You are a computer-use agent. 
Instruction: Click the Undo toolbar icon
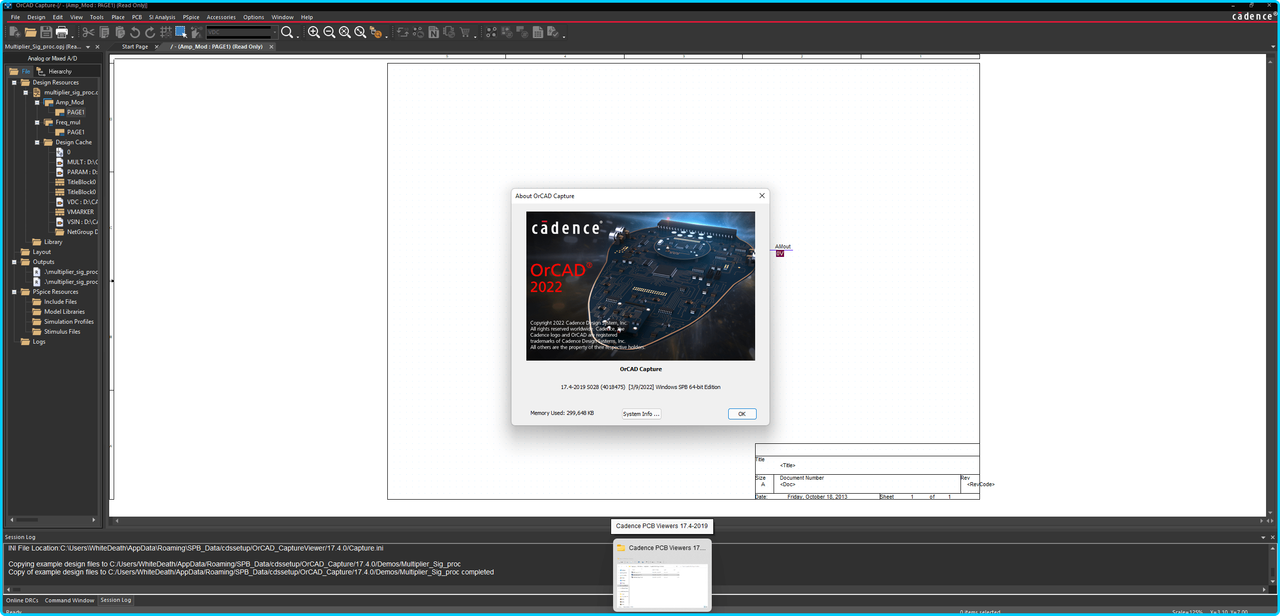(x=135, y=32)
